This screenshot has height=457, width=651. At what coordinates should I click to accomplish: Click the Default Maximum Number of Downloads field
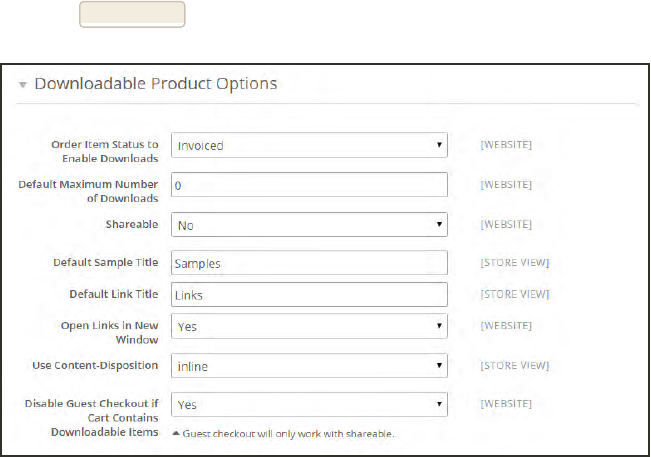pos(308,185)
